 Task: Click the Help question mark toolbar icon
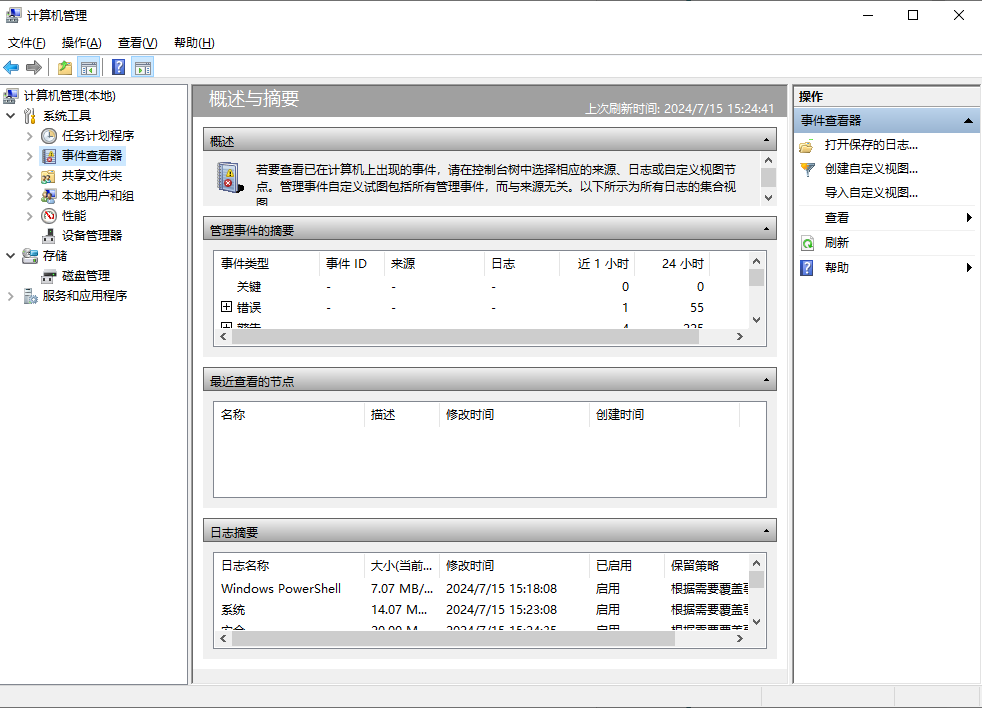pyautogui.click(x=118, y=67)
